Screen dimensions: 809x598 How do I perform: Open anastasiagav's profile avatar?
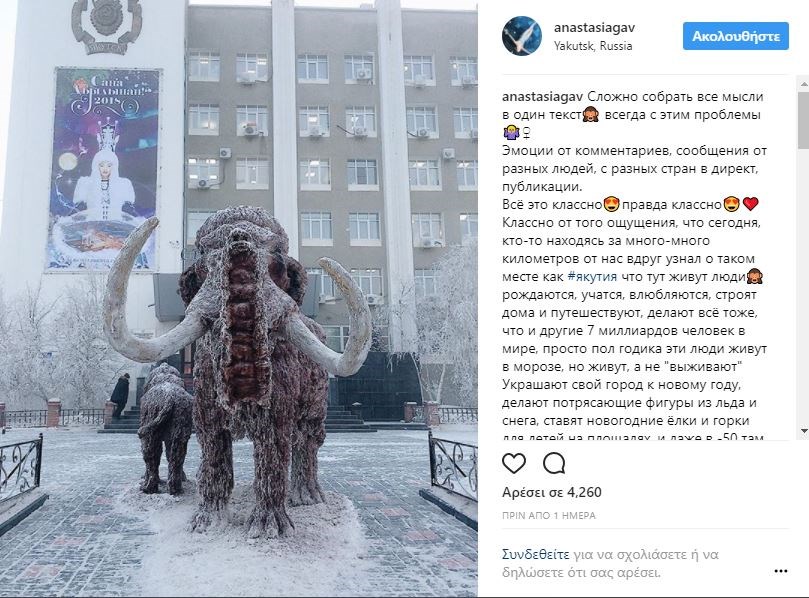(x=522, y=36)
